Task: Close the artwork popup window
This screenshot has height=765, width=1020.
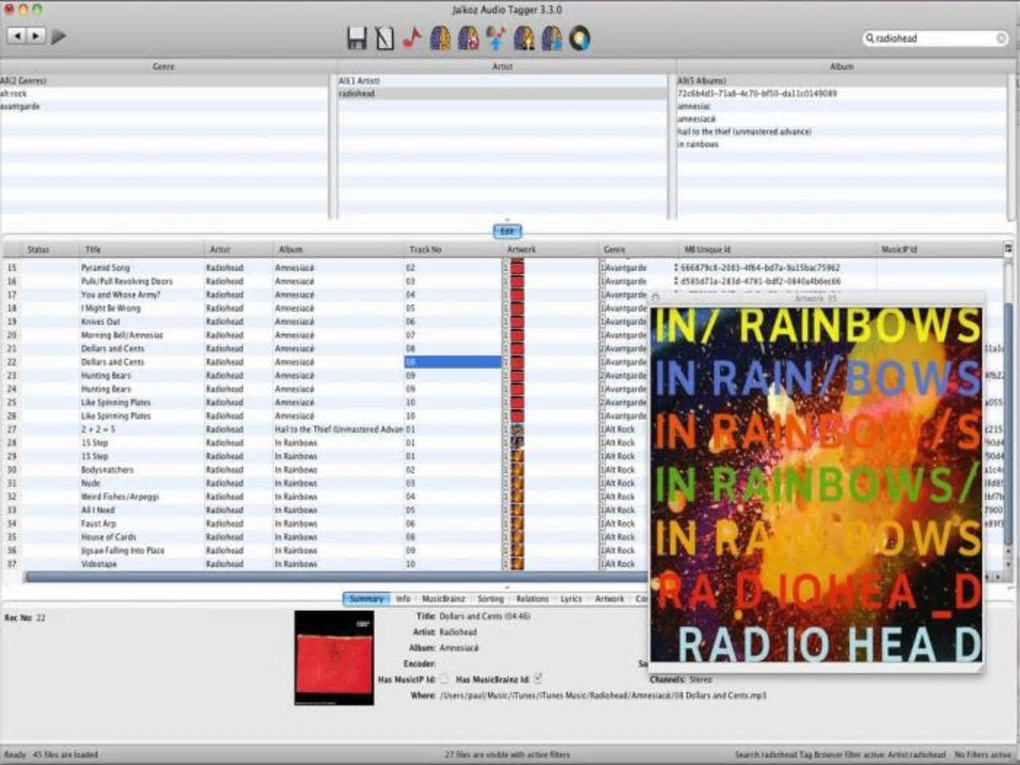Action: click(x=656, y=298)
